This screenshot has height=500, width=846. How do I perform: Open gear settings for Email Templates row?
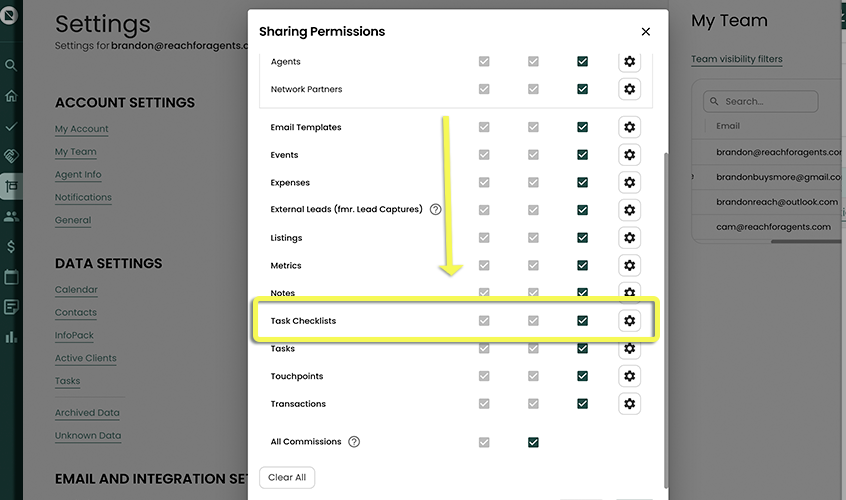click(629, 127)
